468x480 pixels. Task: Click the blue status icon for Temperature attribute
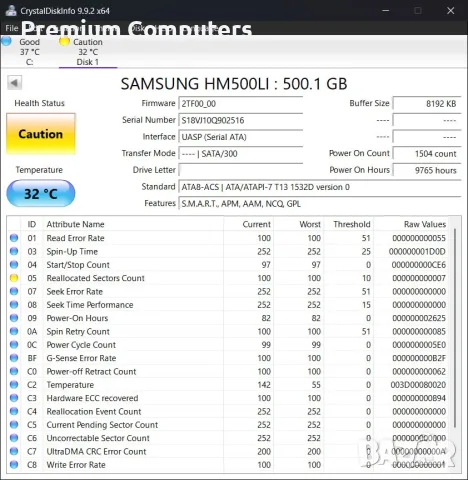(14, 384)
